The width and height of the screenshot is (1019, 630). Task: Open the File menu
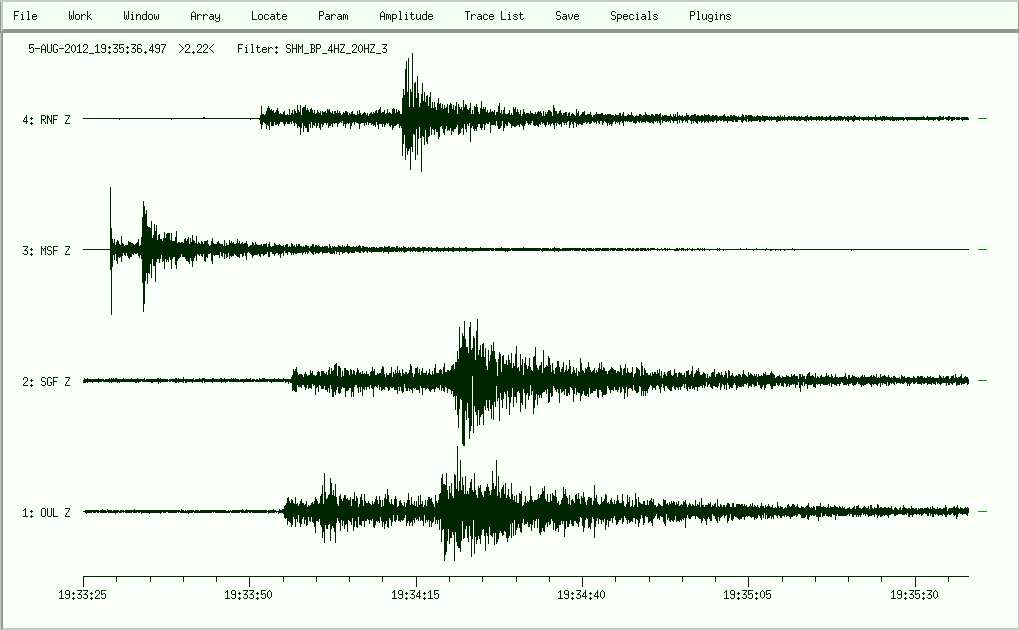(25, 16)
